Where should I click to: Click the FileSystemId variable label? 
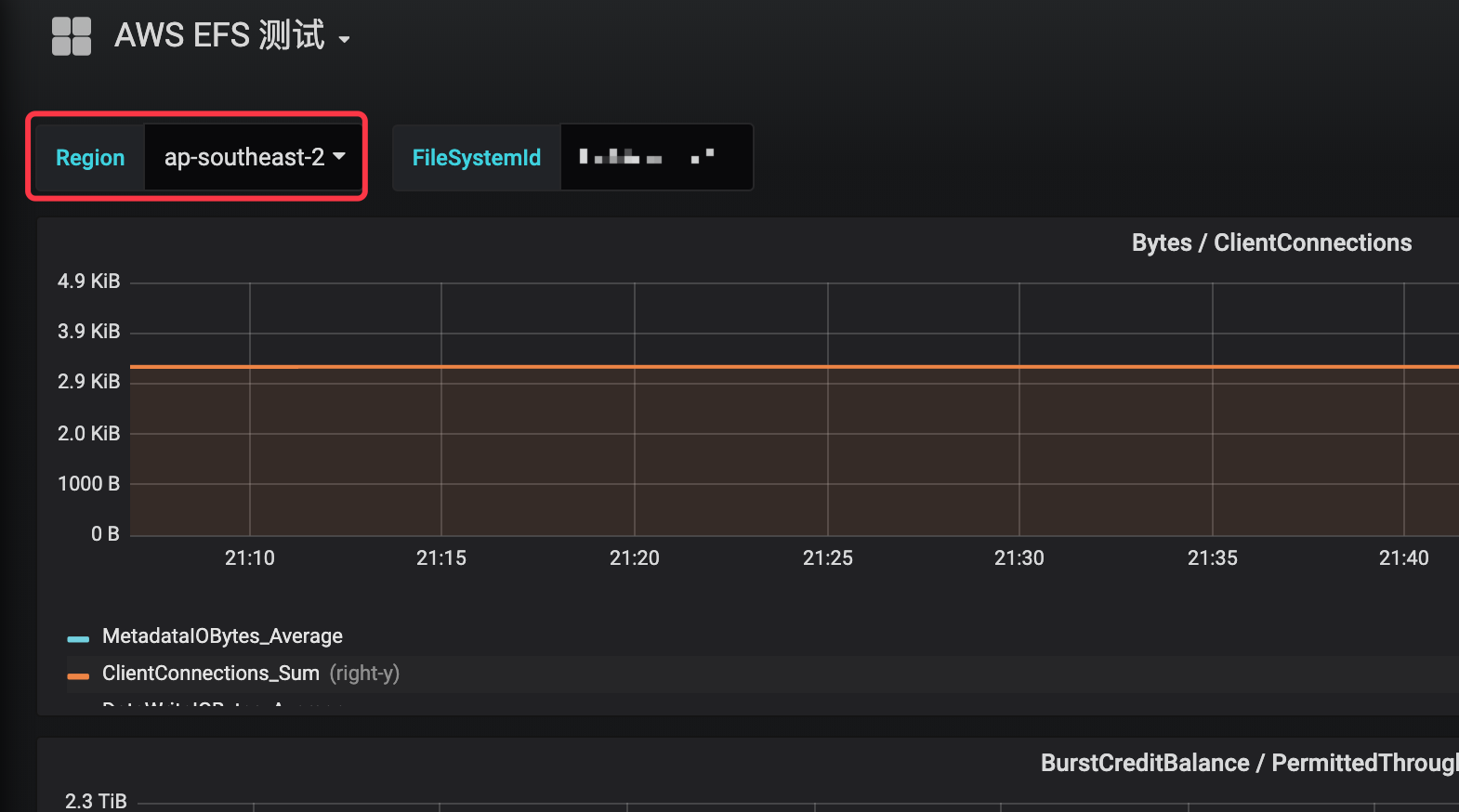pos(477,158)
